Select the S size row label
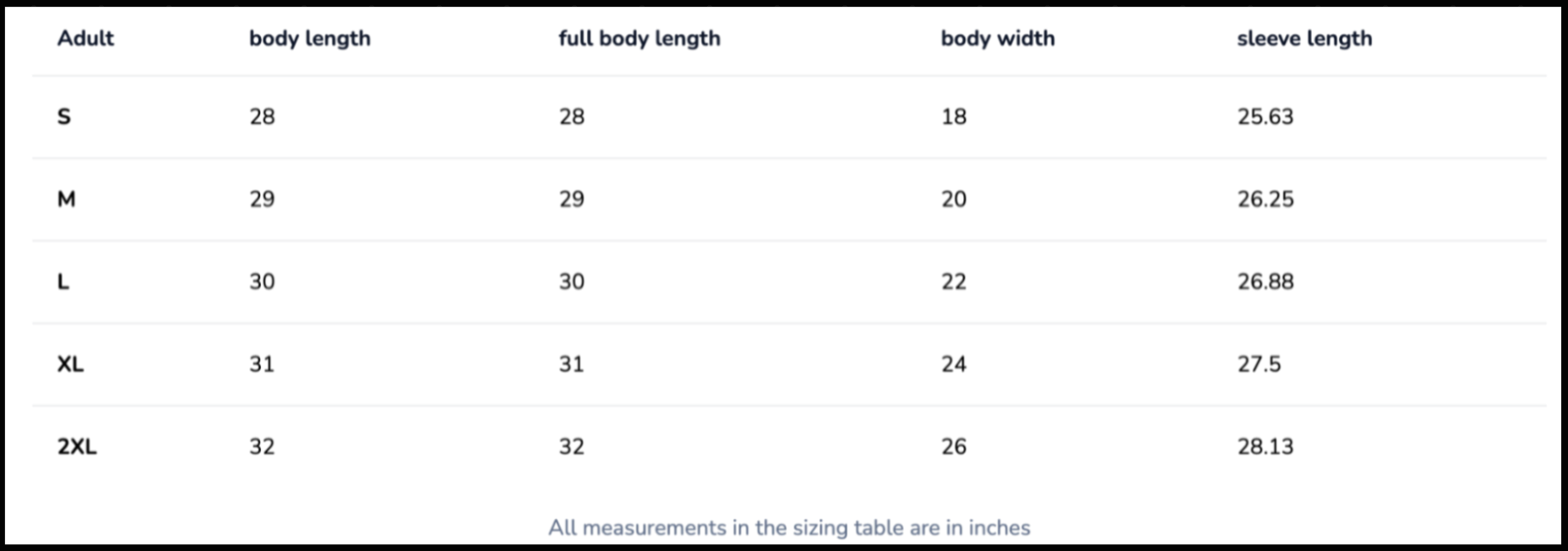Viewport: 1568px width, 551px height. click(64, 117)
